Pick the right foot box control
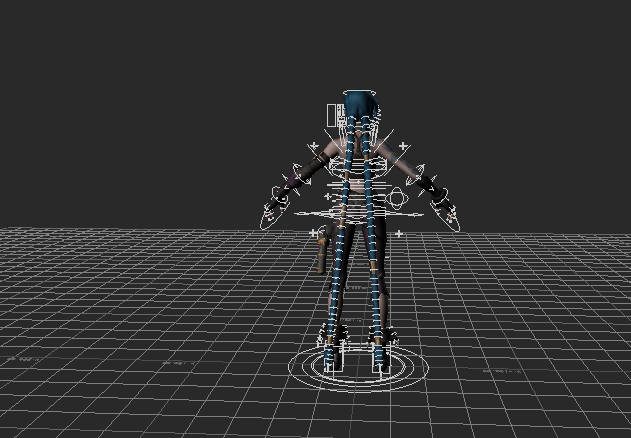631x438 pixels. [381, 358]
